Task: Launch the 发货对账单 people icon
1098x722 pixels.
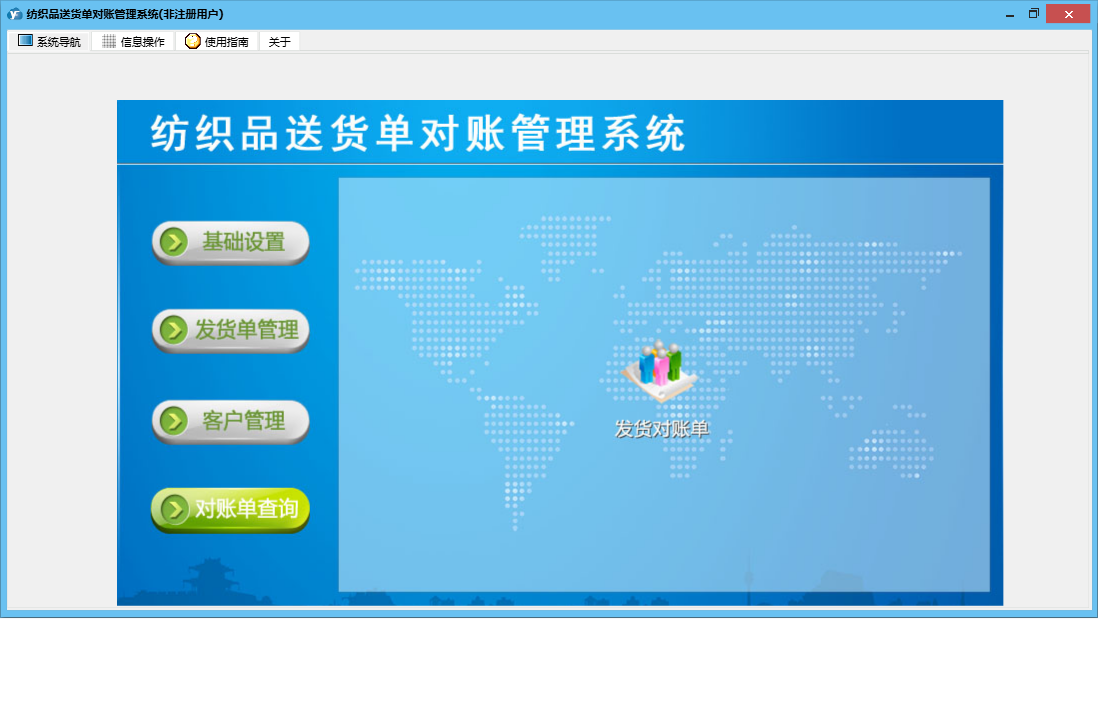Action: pyautogui.click(x=658, y=370)
